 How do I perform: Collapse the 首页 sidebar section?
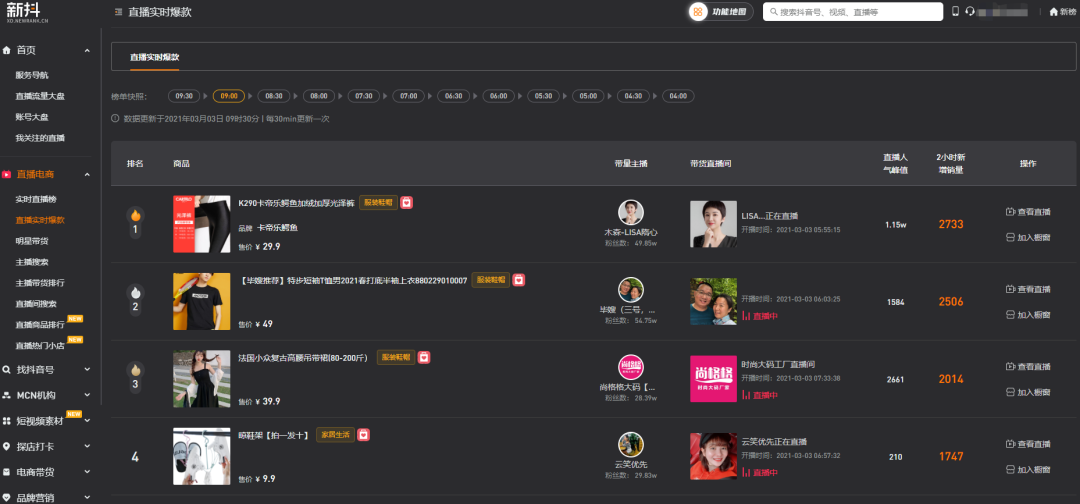(87, 50)
